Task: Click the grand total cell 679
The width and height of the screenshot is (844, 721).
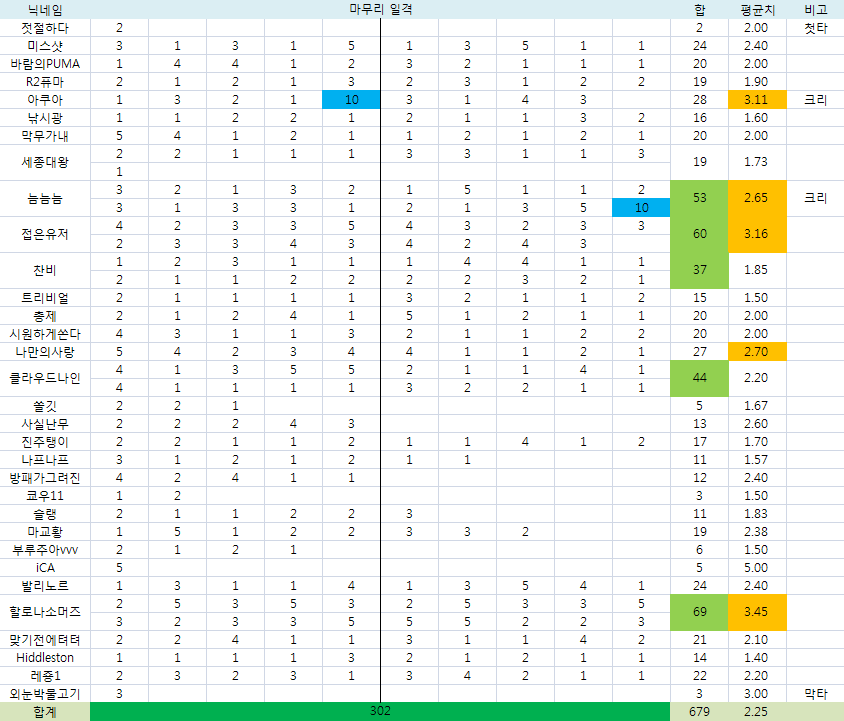Action: pyautogui.click(x=699, y=711)
